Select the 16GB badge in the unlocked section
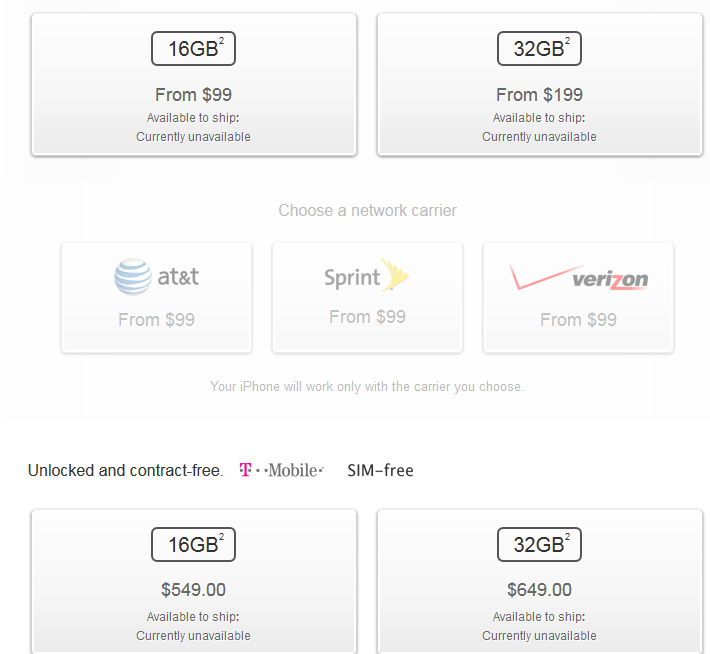Image resolution: width=710 pixels, height=654 pixels. coord(193,544)
